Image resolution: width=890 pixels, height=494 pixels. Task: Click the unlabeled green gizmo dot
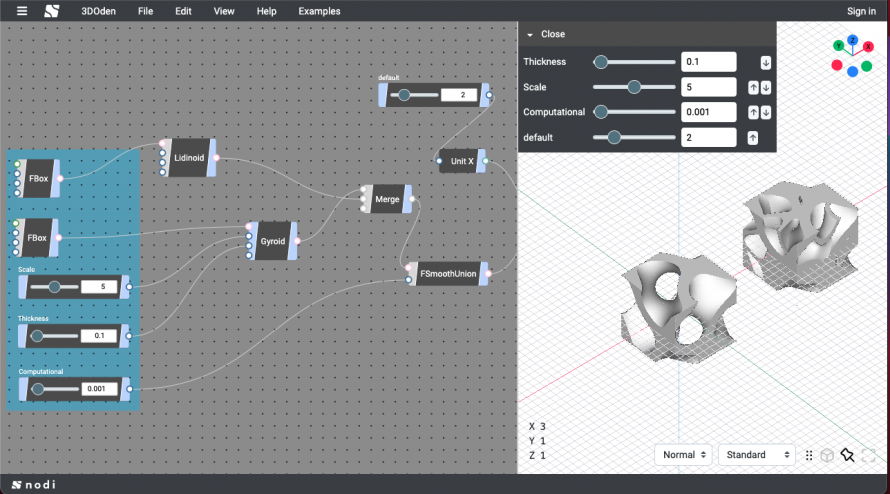[866, 66]
